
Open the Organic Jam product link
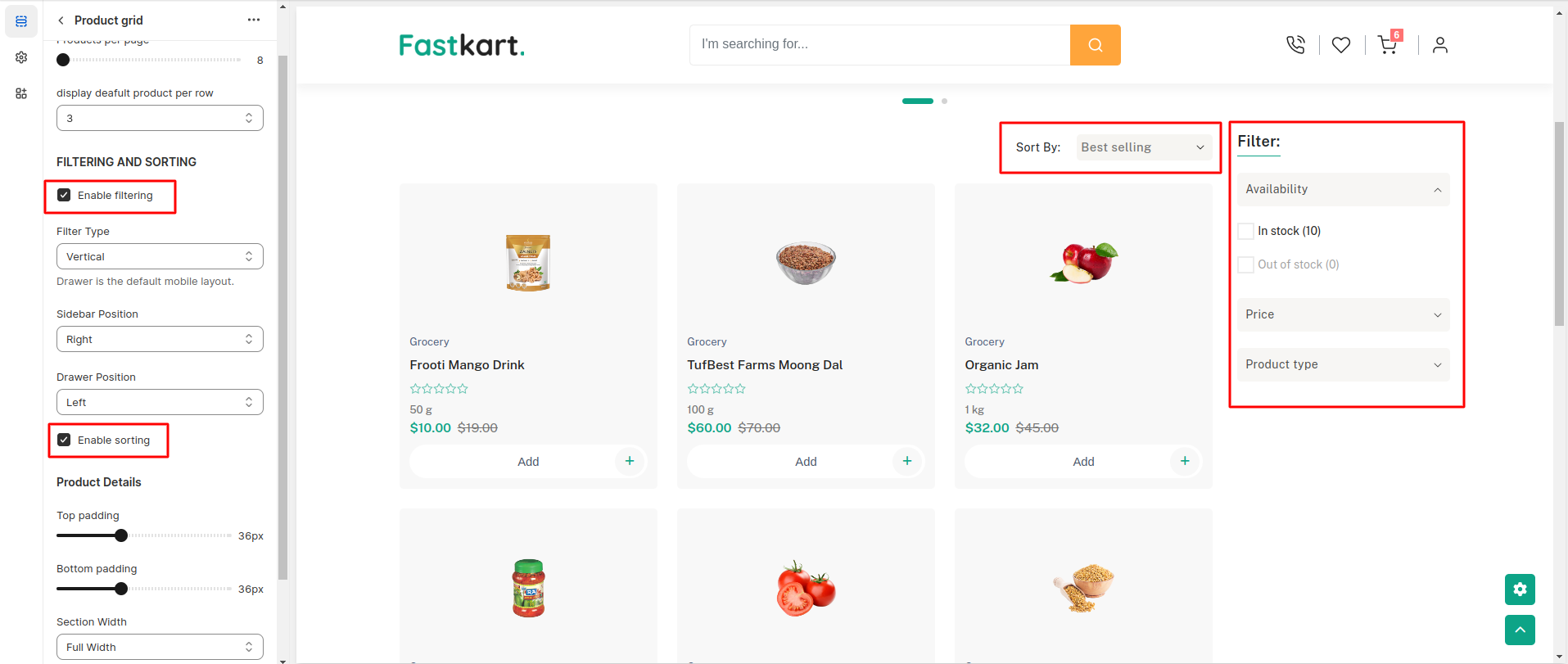click(x=1001, y=365)
